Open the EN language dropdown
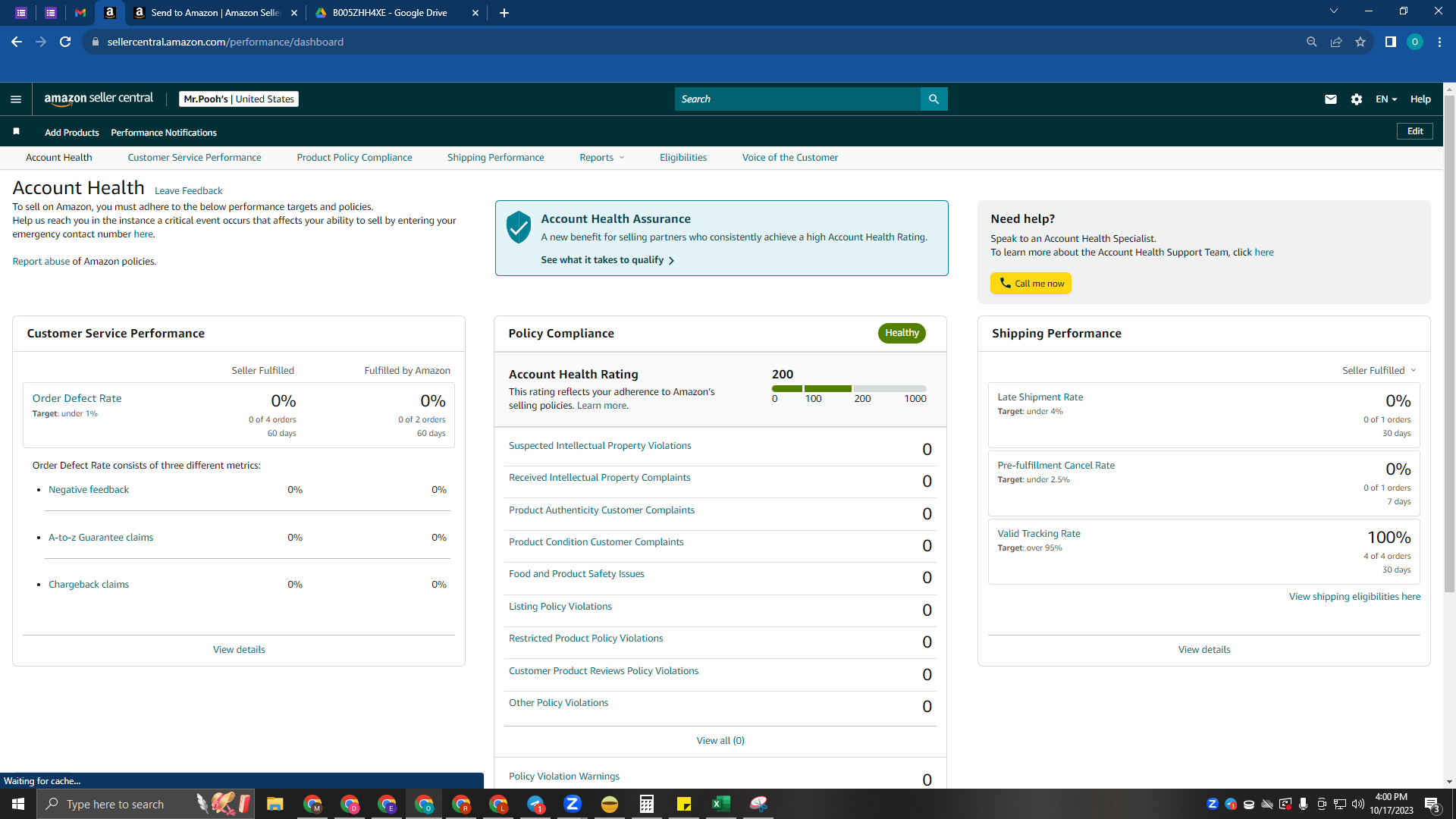Viewport: 1456px width, 819px height. (x=1386, y=99)
